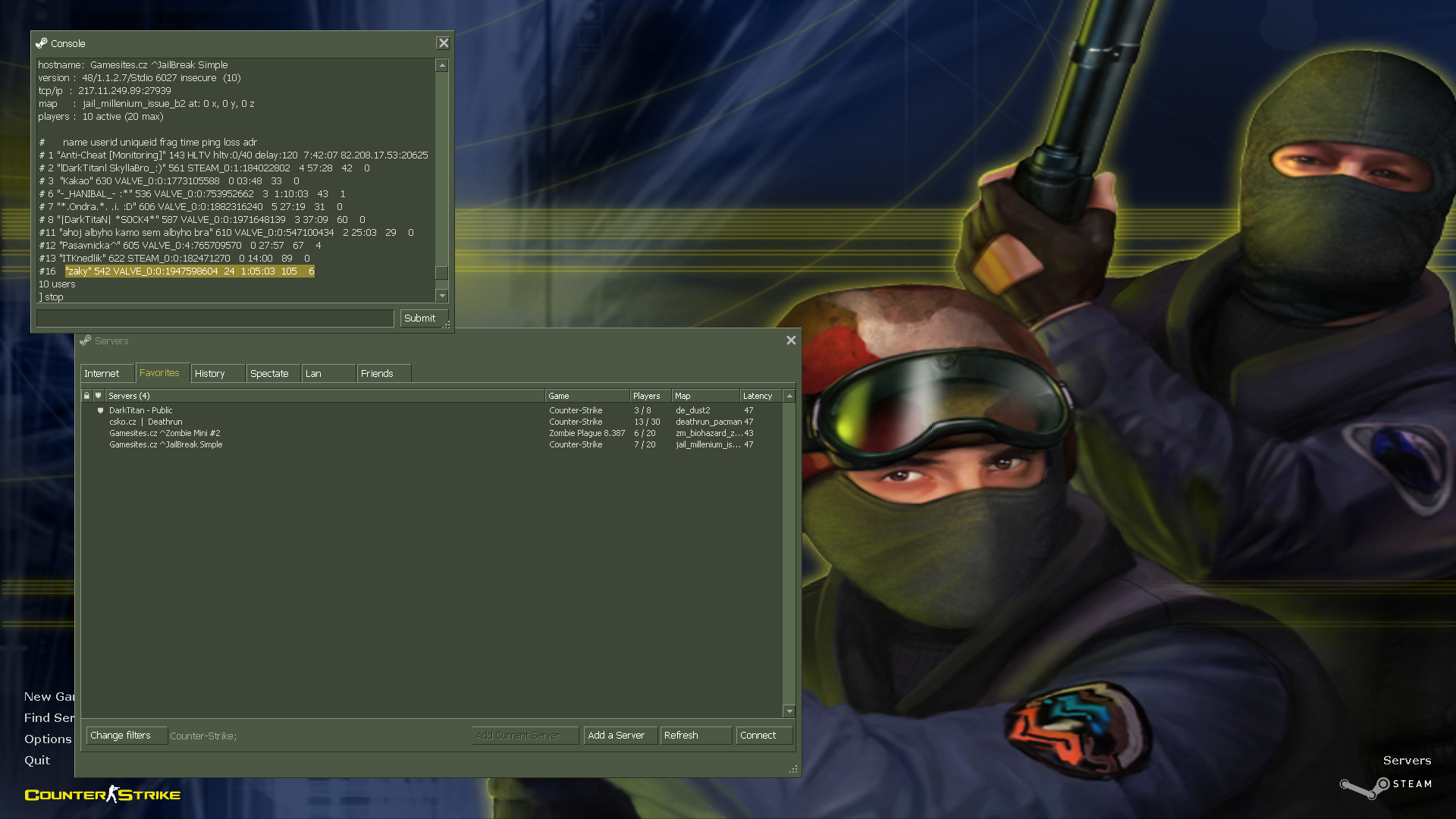The height and width of the screenshot is (819, 1456).
Task: Sort by Game column header
Action: [587, 396]
